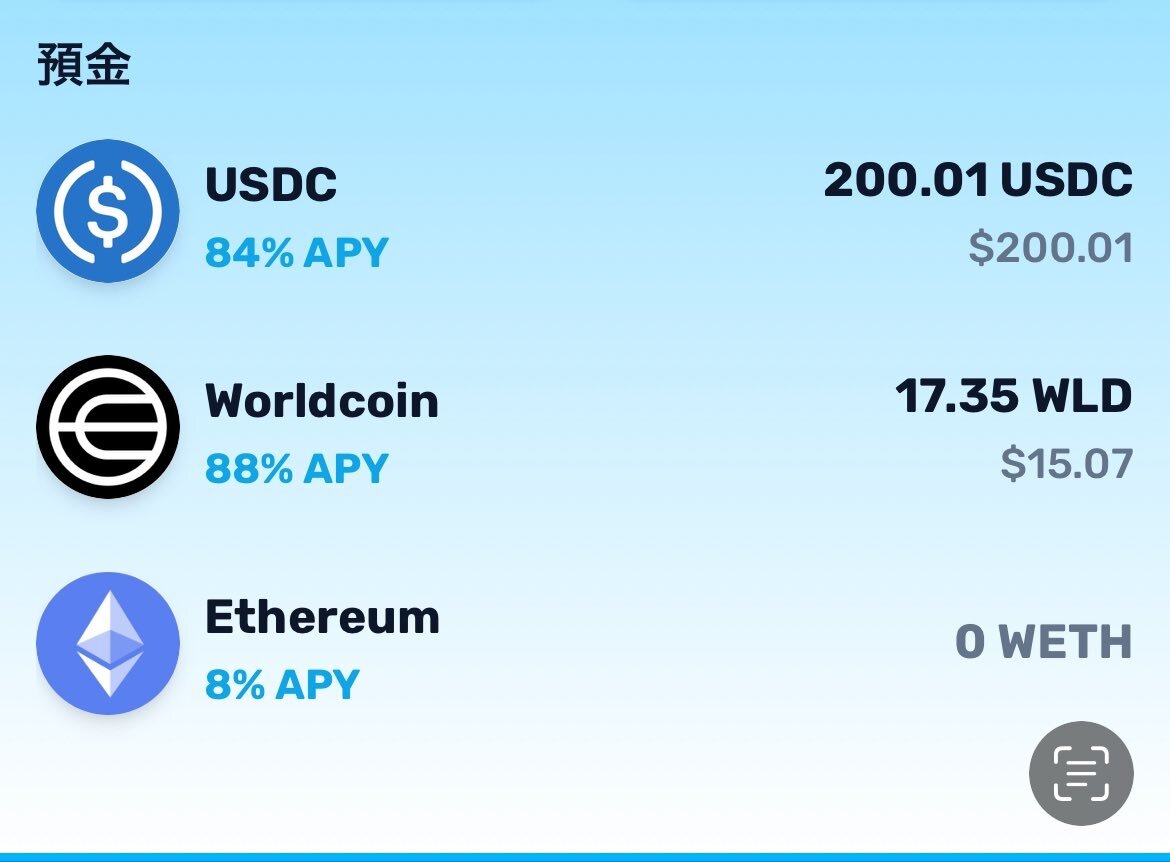
Task: Open the 17.35 WLD balance
Action: tap(1013, 396)
